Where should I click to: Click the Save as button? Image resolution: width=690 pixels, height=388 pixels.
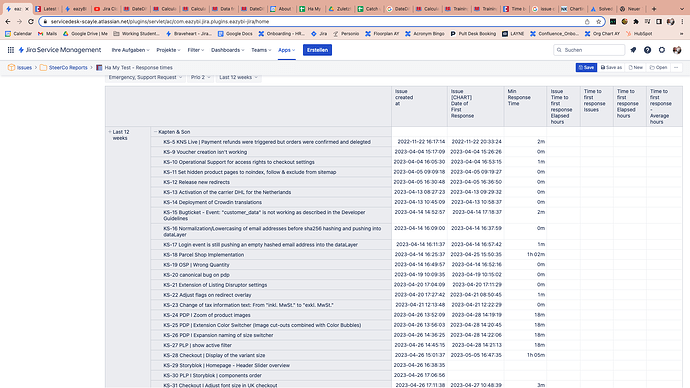[x=611, y=68]
